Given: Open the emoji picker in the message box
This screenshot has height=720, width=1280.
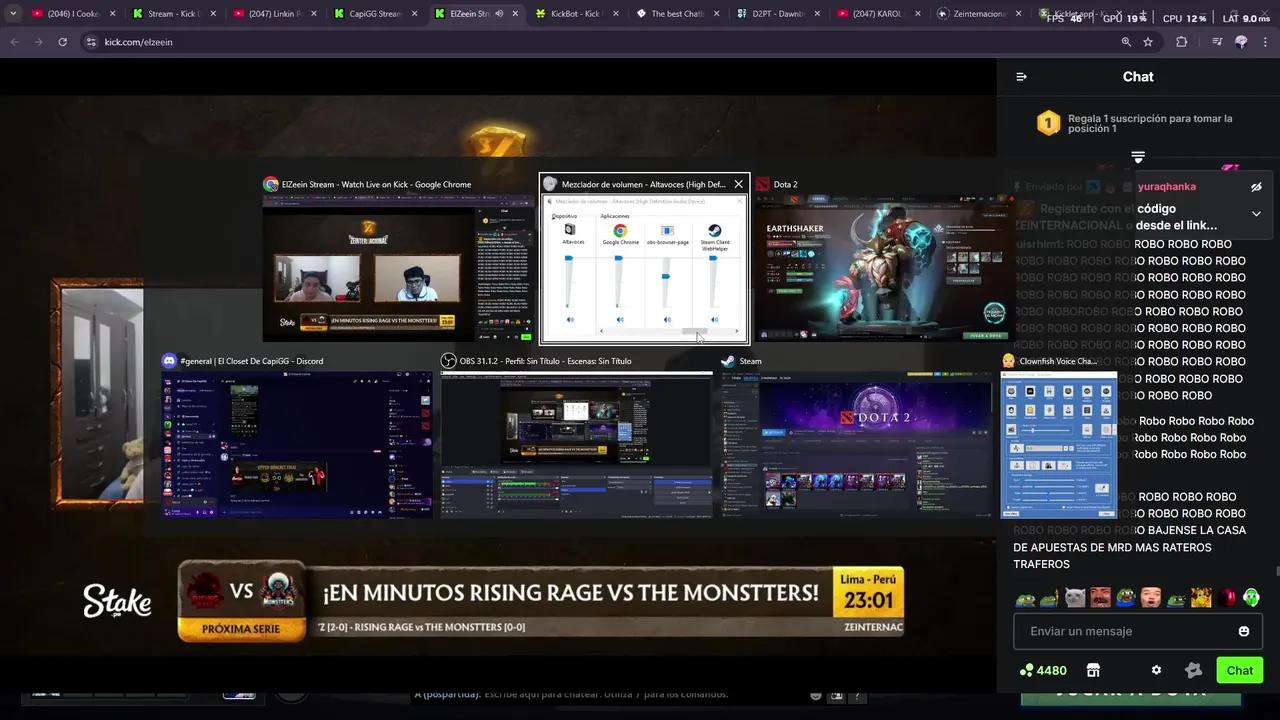Looking at the screenshot, I should (1244, 631).
